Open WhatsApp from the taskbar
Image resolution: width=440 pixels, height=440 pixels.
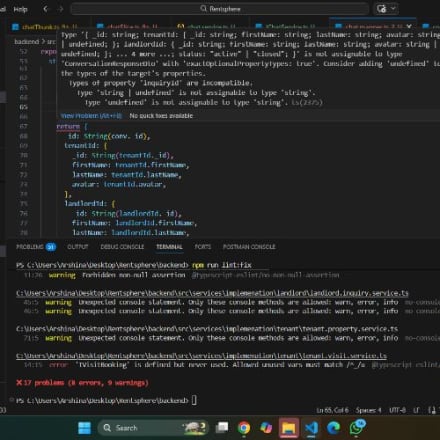point(357,427)
